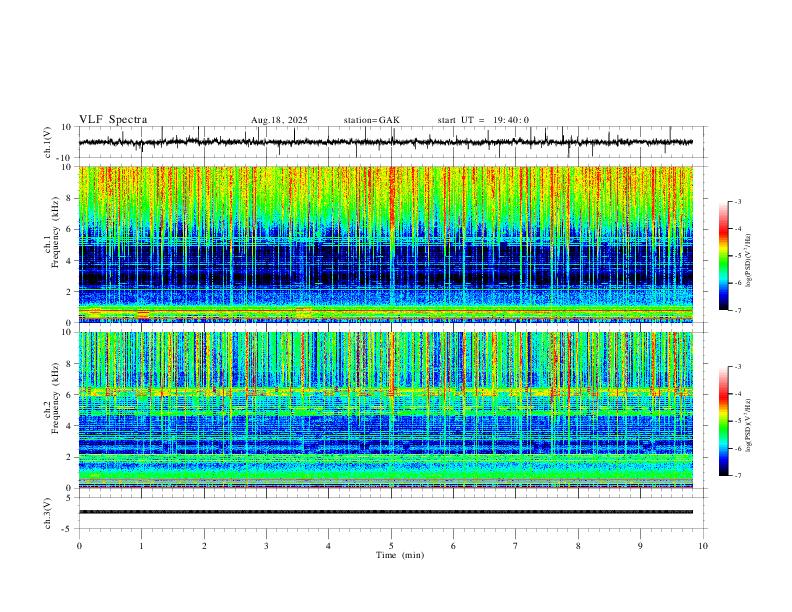Click the "-3" tick on the ch.1 colorbar
The height and width of the screenshot is (612, 792).
coord(737,201)
